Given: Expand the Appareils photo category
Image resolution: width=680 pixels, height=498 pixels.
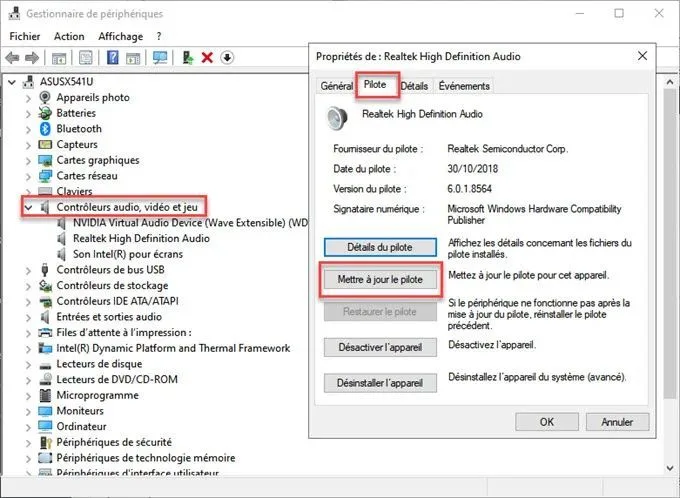Looking at the screenshot, I should pyautogui.click(x=28, y=98).
